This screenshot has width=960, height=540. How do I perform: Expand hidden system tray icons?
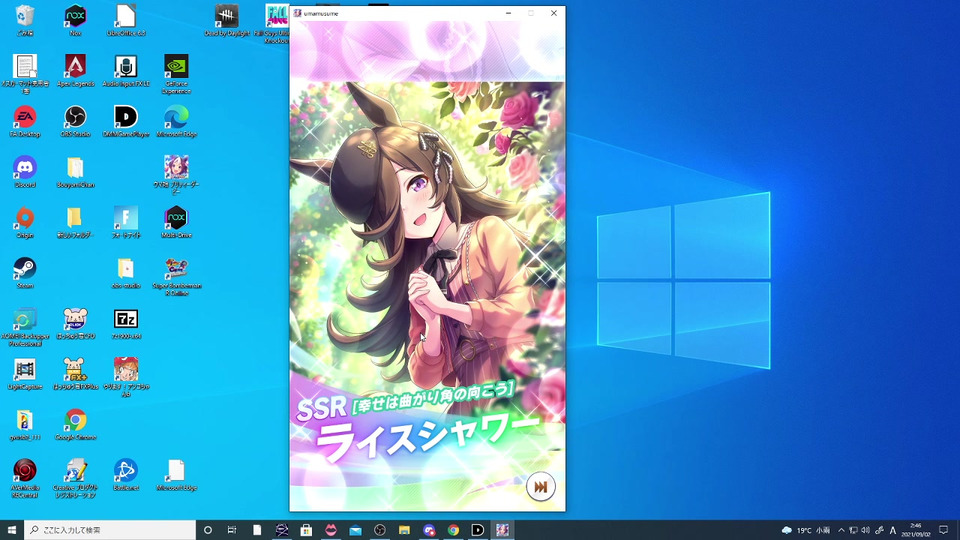[841, 530]
